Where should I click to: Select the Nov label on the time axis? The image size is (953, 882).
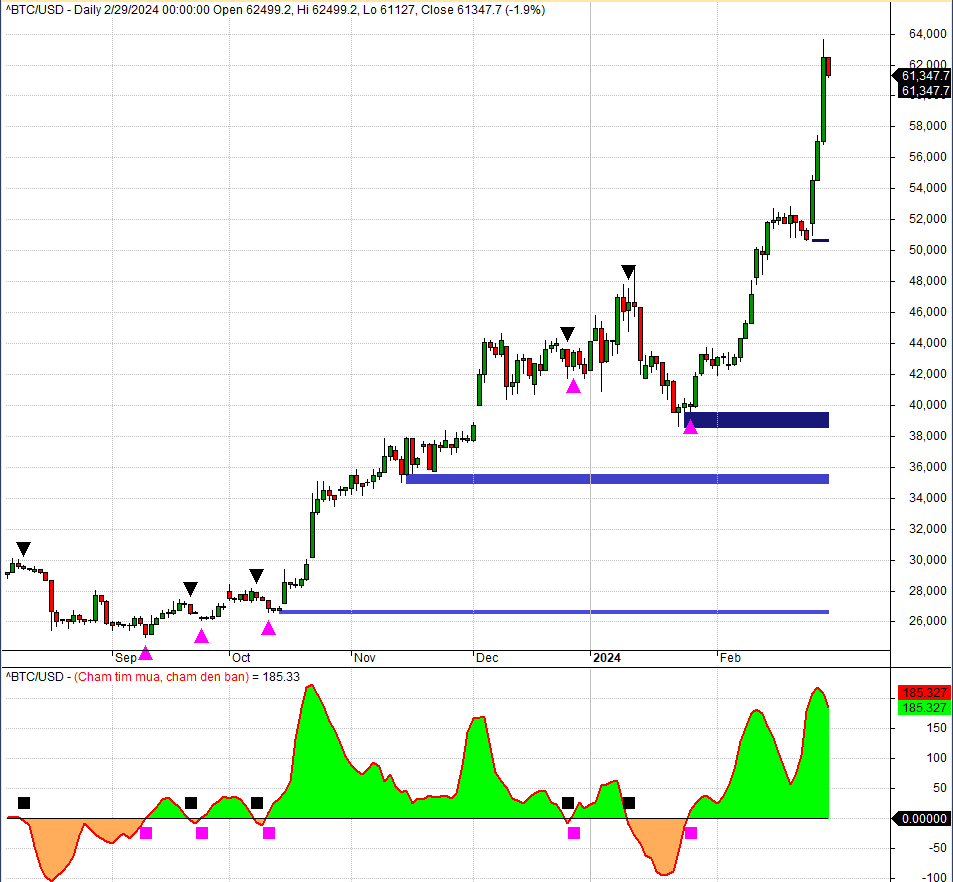click(x=365, y=658)
